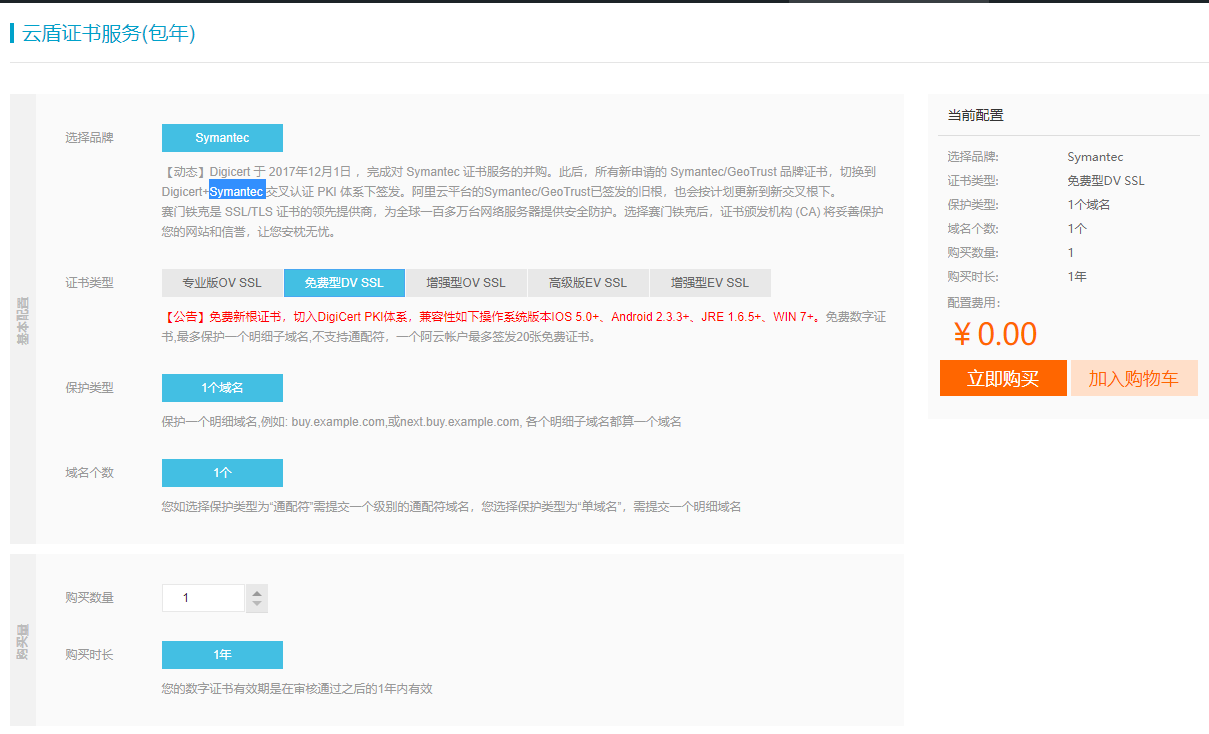Click the red 【公告】 notice text
The height and width of the screenshot is (734, 1209).
[491, 317]
